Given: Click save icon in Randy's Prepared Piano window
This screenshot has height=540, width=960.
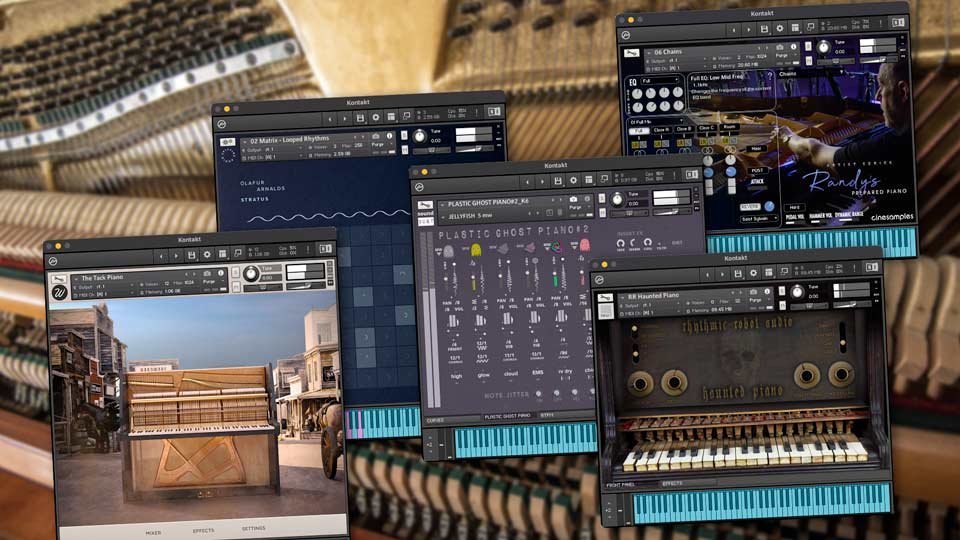Looking at the screenshot, I should pos(764,29).
